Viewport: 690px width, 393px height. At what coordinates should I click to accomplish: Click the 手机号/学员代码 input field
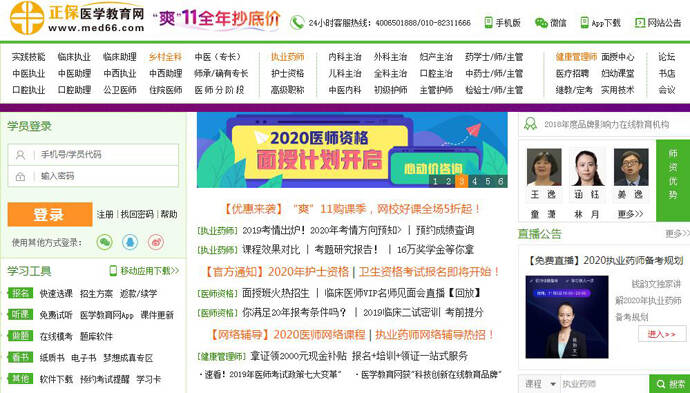93,154
